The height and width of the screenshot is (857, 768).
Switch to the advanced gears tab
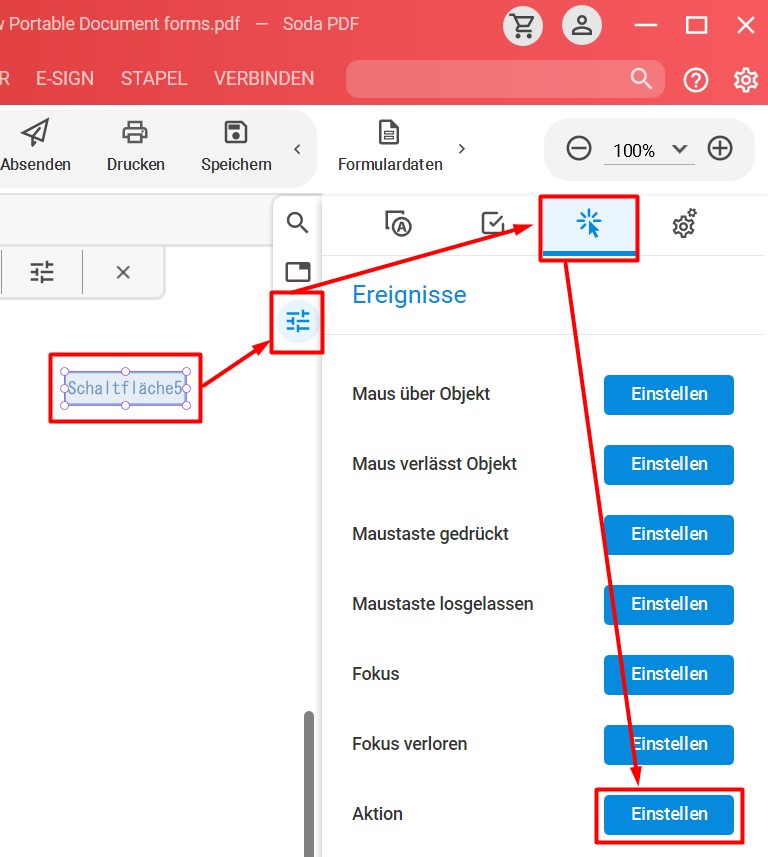pos(684,223)
